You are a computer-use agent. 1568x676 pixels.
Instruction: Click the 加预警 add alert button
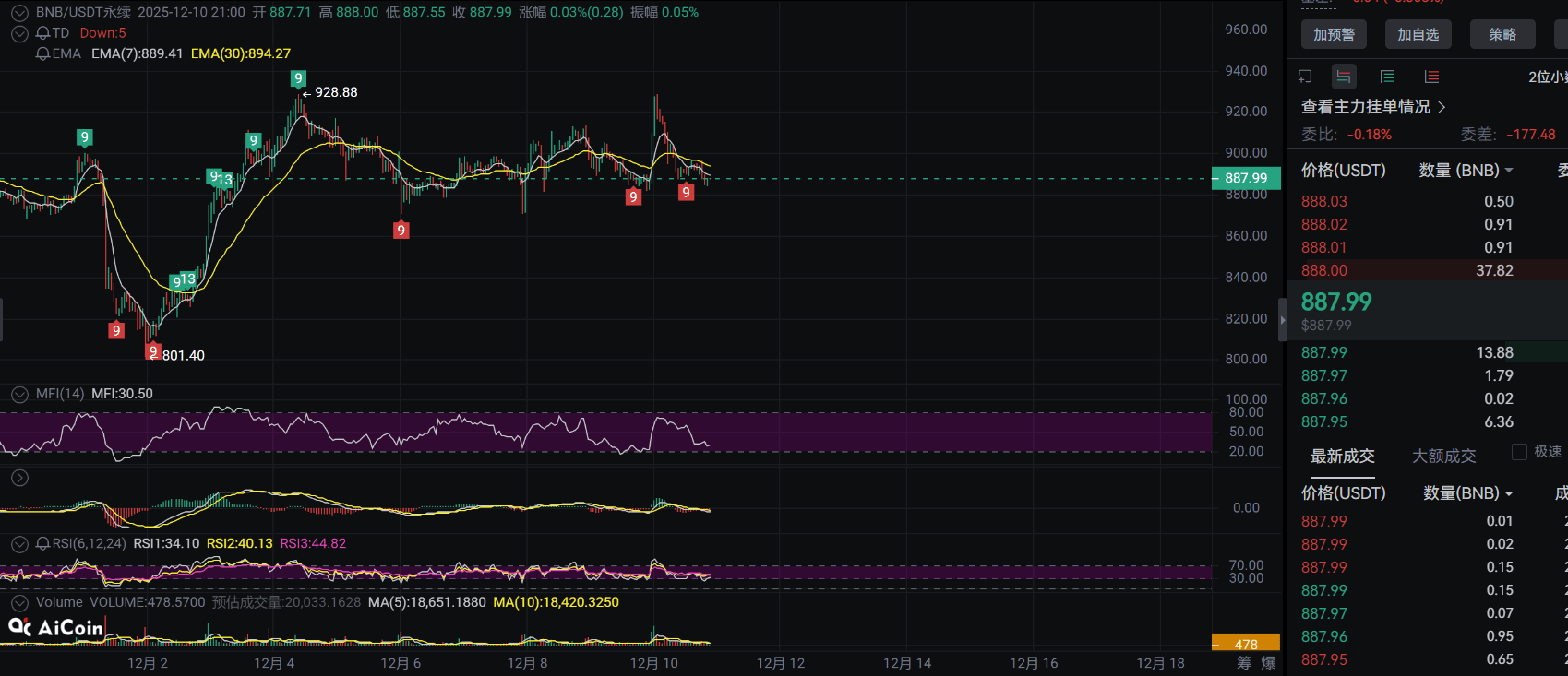(1334, 34)
